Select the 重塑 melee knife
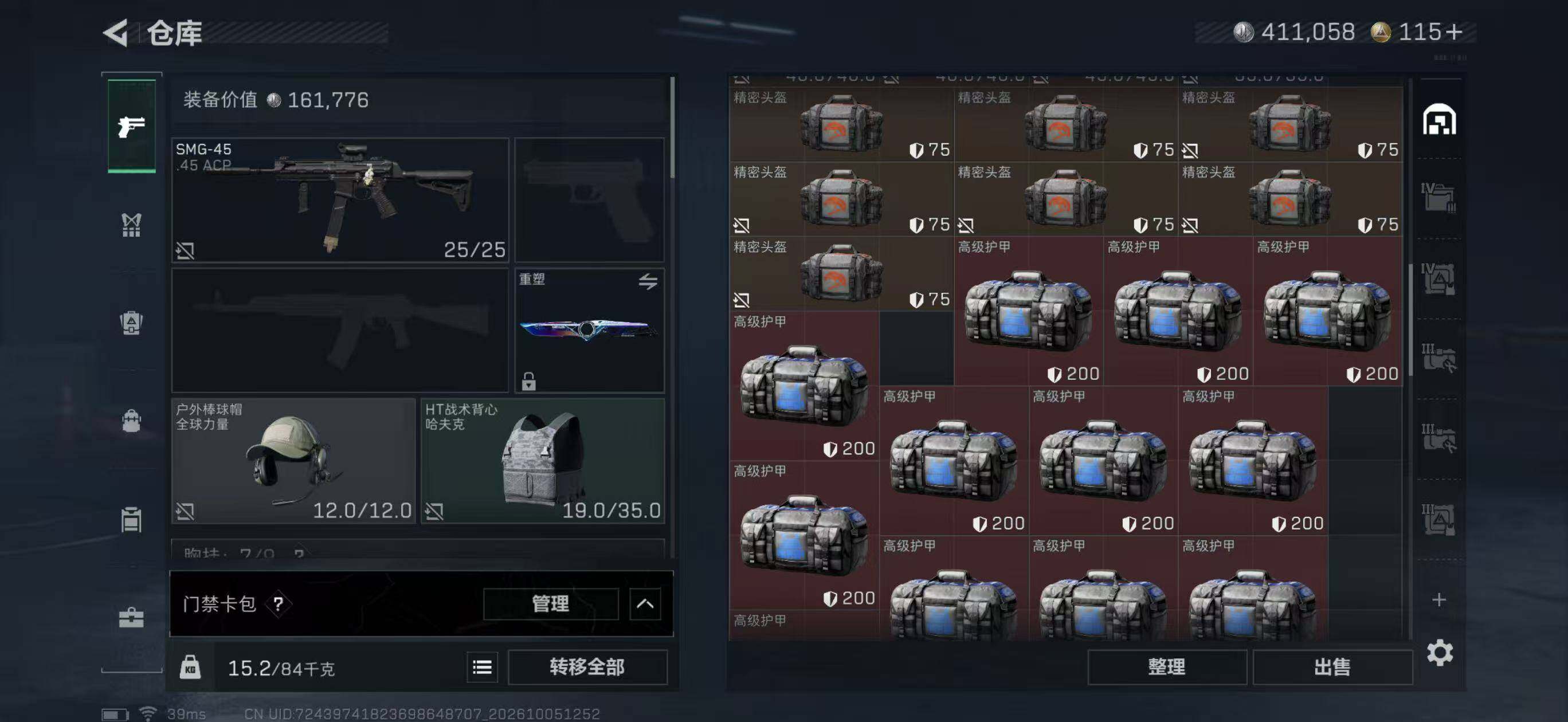This screenshot has width=1568, height=722. (589, 330)
